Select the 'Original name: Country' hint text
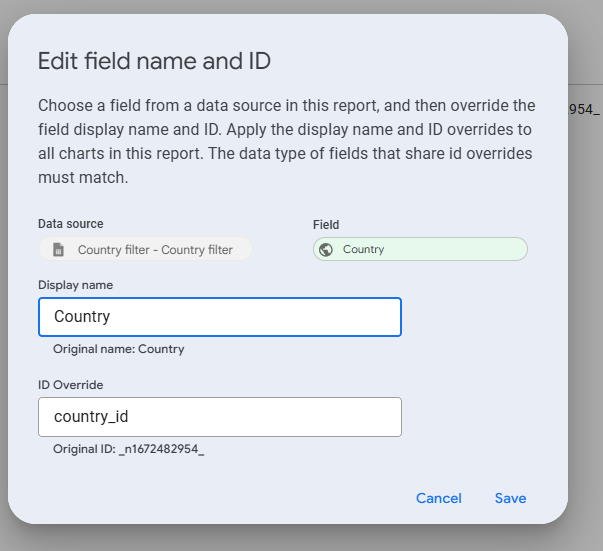603x551 pixels. [118, 349]
